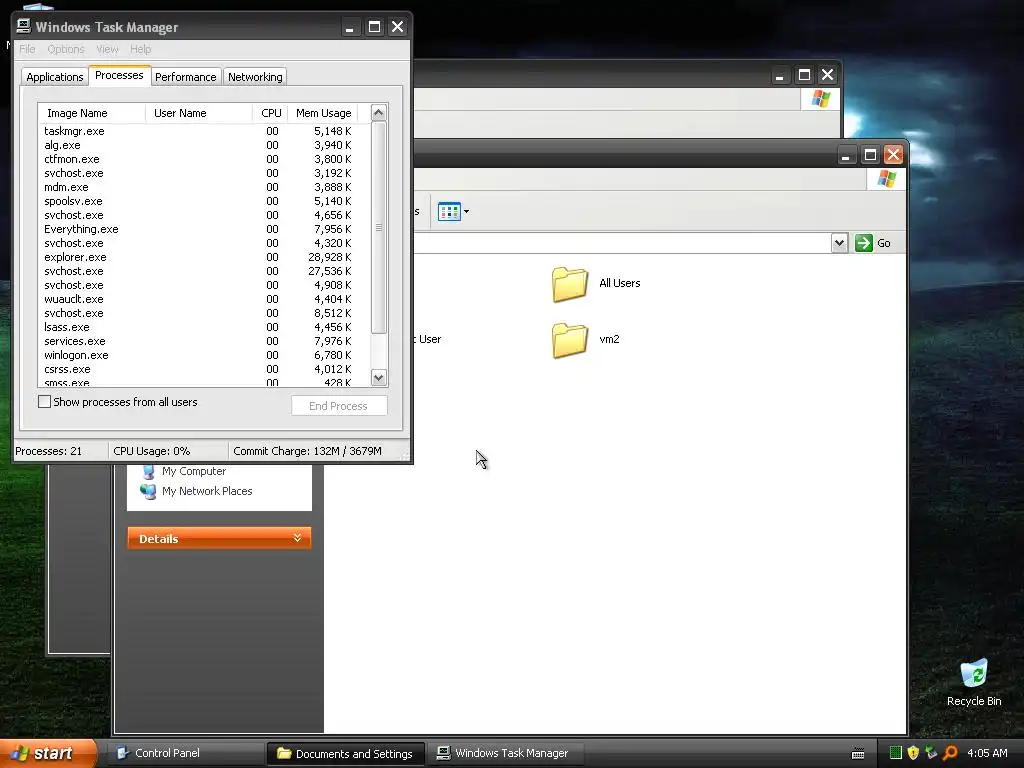The width and height of the screenshot is (1024, 768).
Task: Click the CPU Usage: 0% status entry
Action: (152, 451)
